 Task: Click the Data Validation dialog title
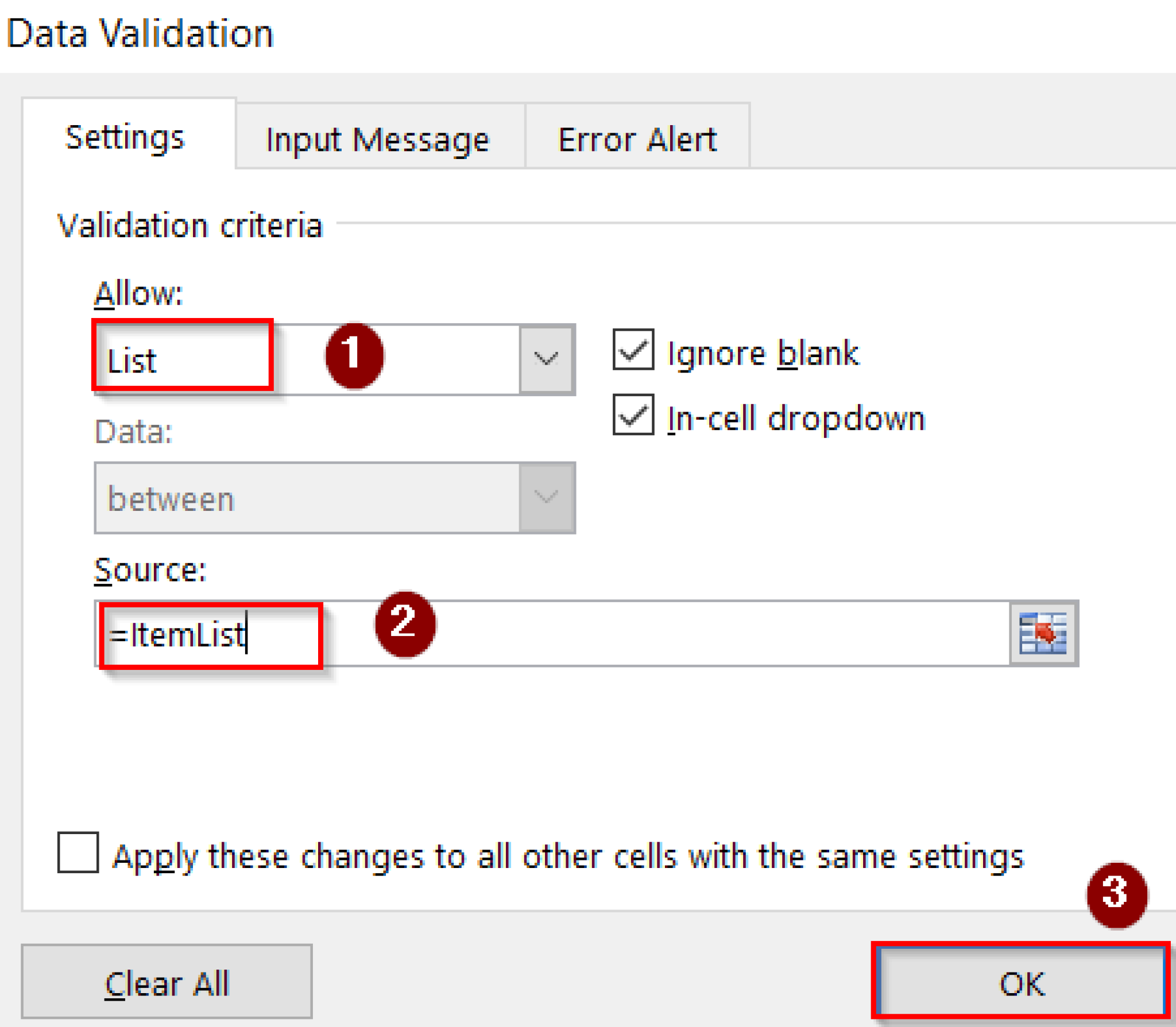[x=141, y=33]
